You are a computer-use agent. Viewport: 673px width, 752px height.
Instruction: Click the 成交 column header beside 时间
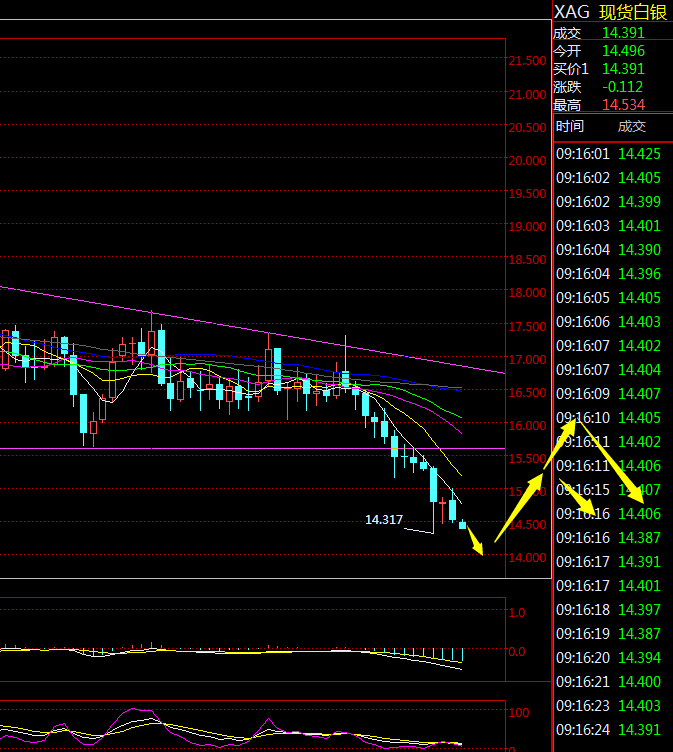(x=632, y=126)
